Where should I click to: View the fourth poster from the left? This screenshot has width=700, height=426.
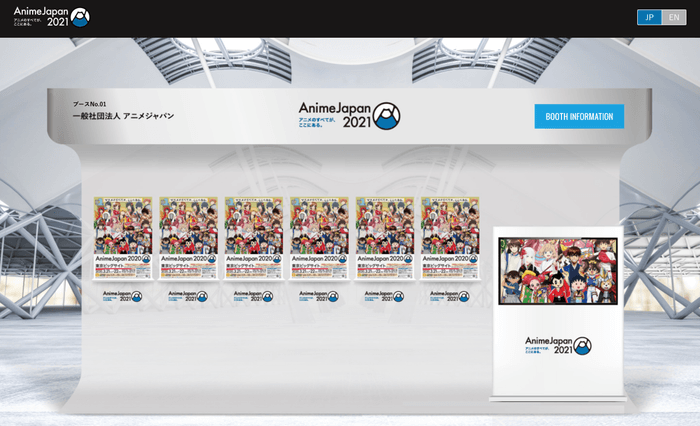tap(319, 238)
